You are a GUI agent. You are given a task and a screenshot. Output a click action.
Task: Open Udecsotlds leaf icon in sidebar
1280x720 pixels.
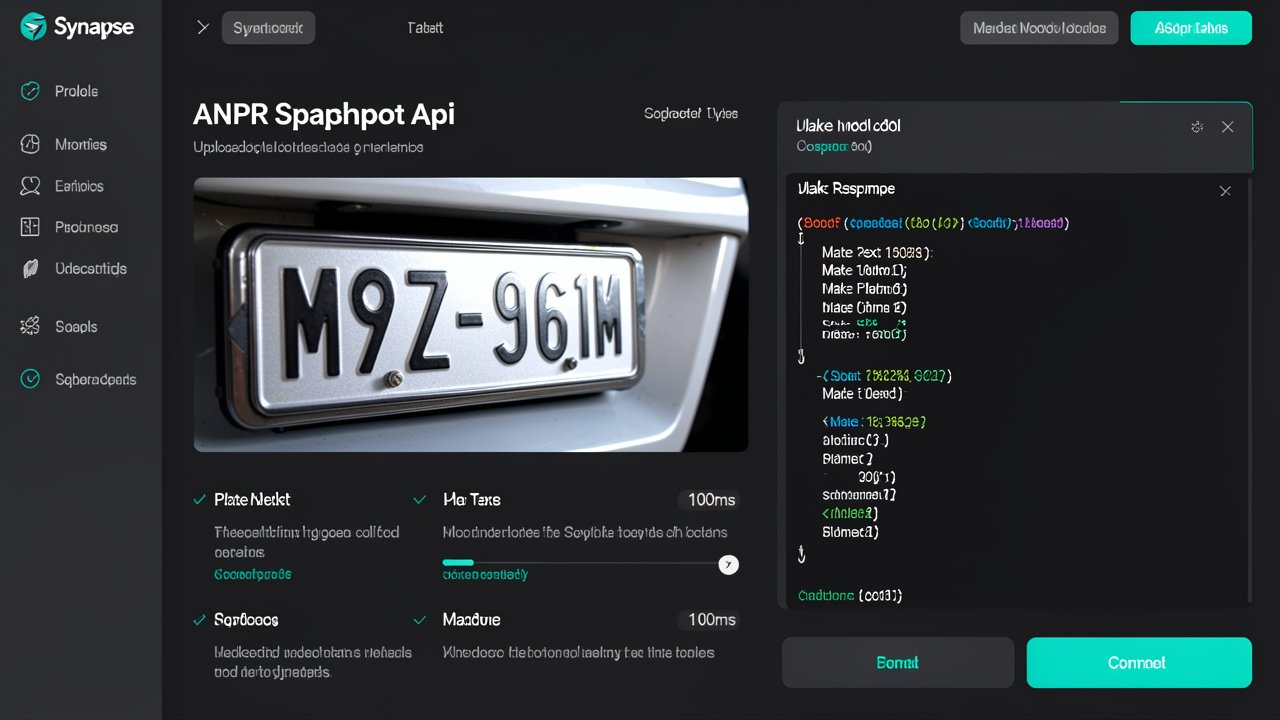pos(30,268)
